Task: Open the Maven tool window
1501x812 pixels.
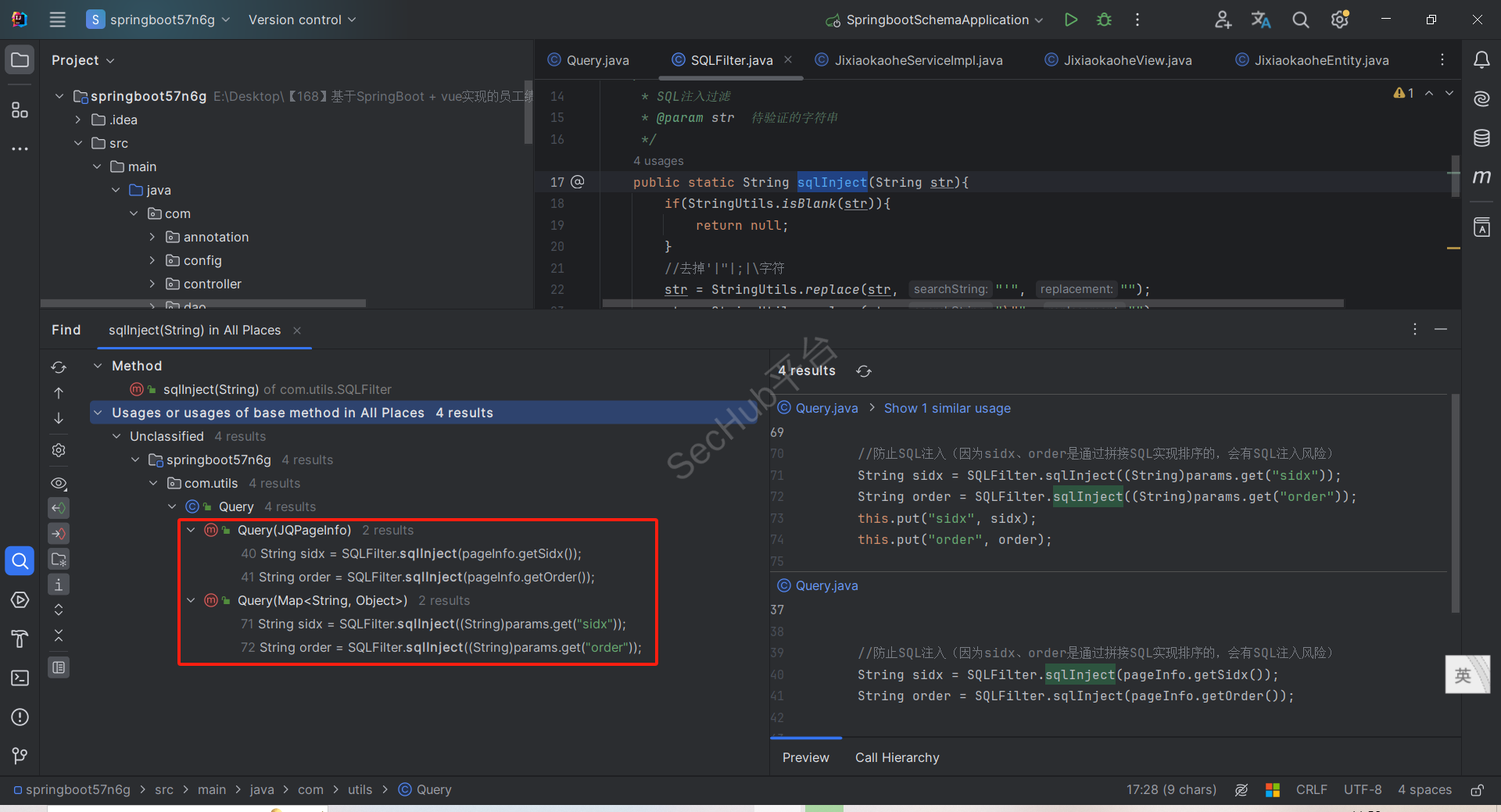Action: (x=1481, y=177)
